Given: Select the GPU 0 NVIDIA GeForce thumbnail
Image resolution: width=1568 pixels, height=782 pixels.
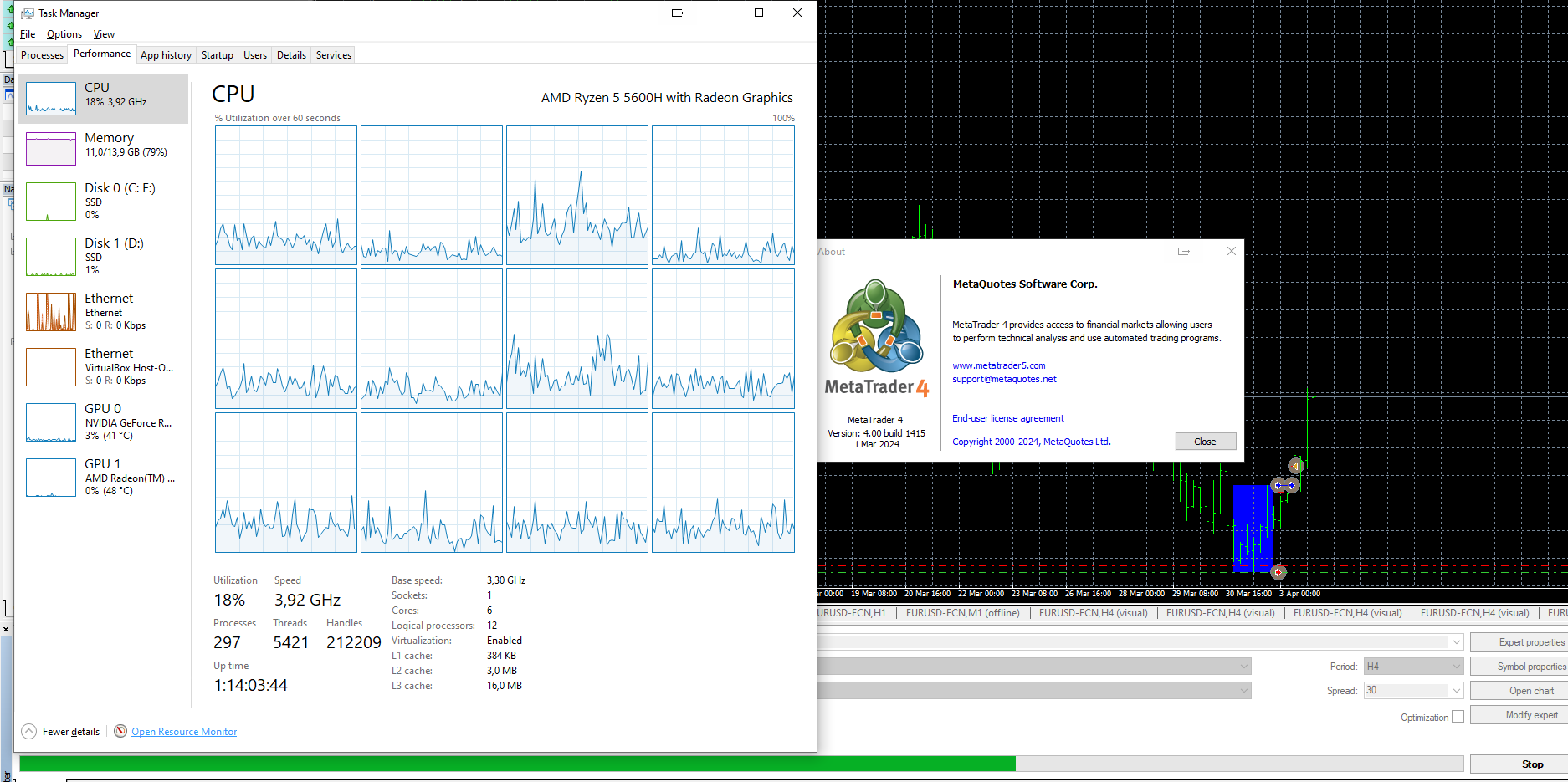Looking at the screenshot, I should click(51, 422).
